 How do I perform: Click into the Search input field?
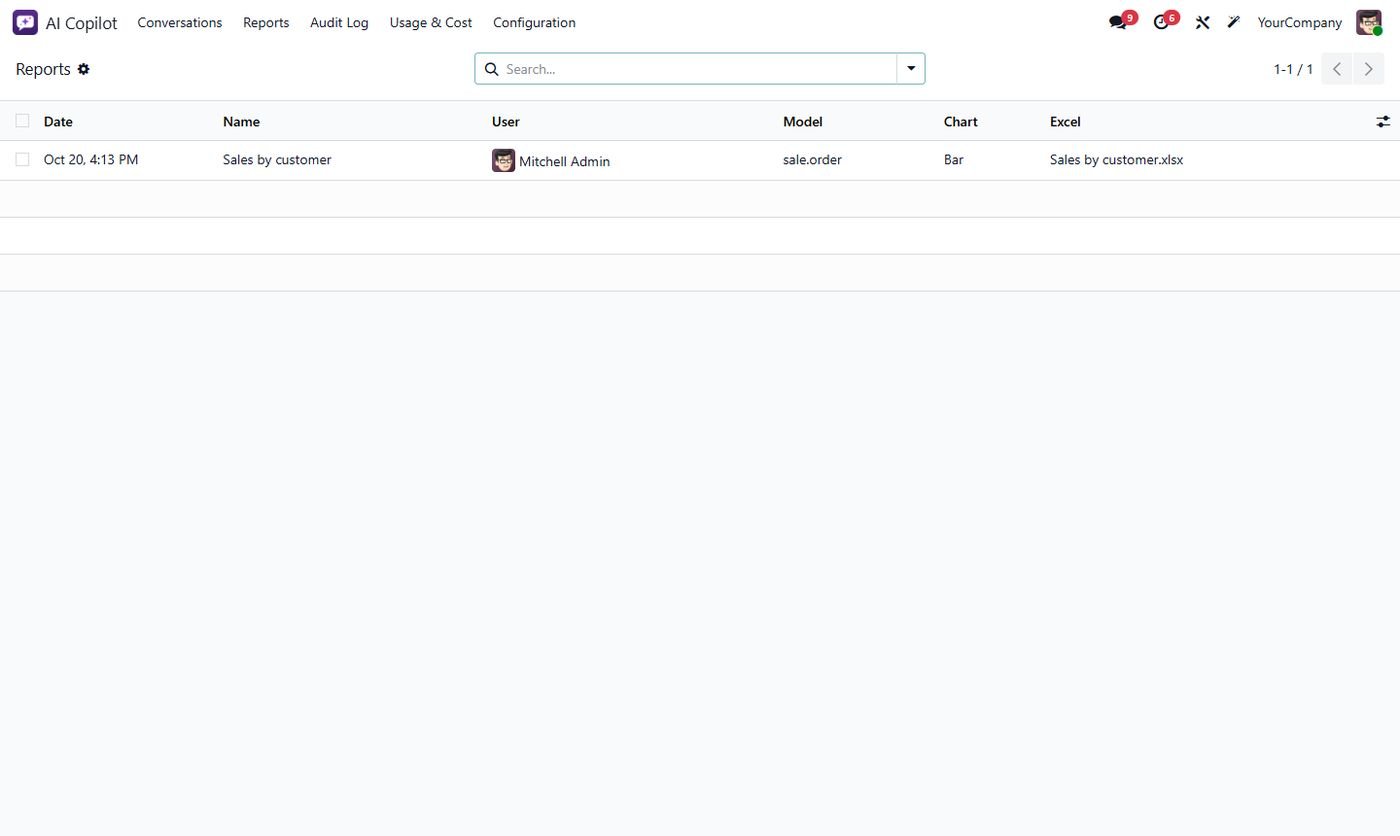click(x=697, y=69)
